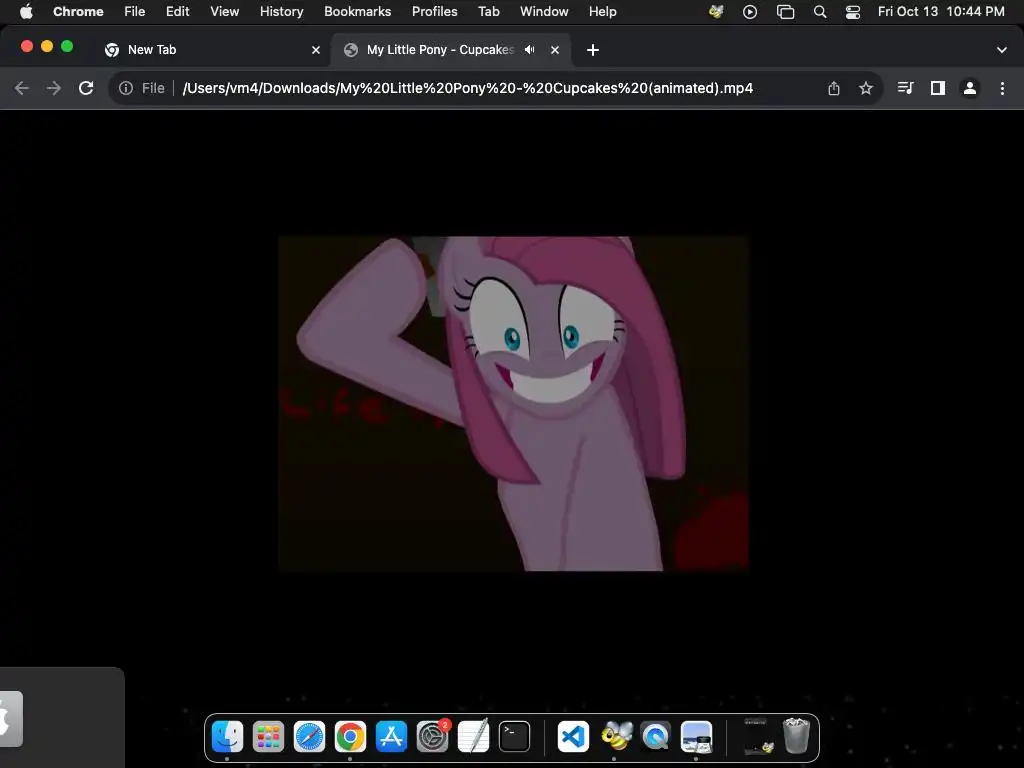Screen dimensions: 1024x768
Task: Click Google Chrome in the Dock
Action: pyautogui.click(x=351, y=737)
